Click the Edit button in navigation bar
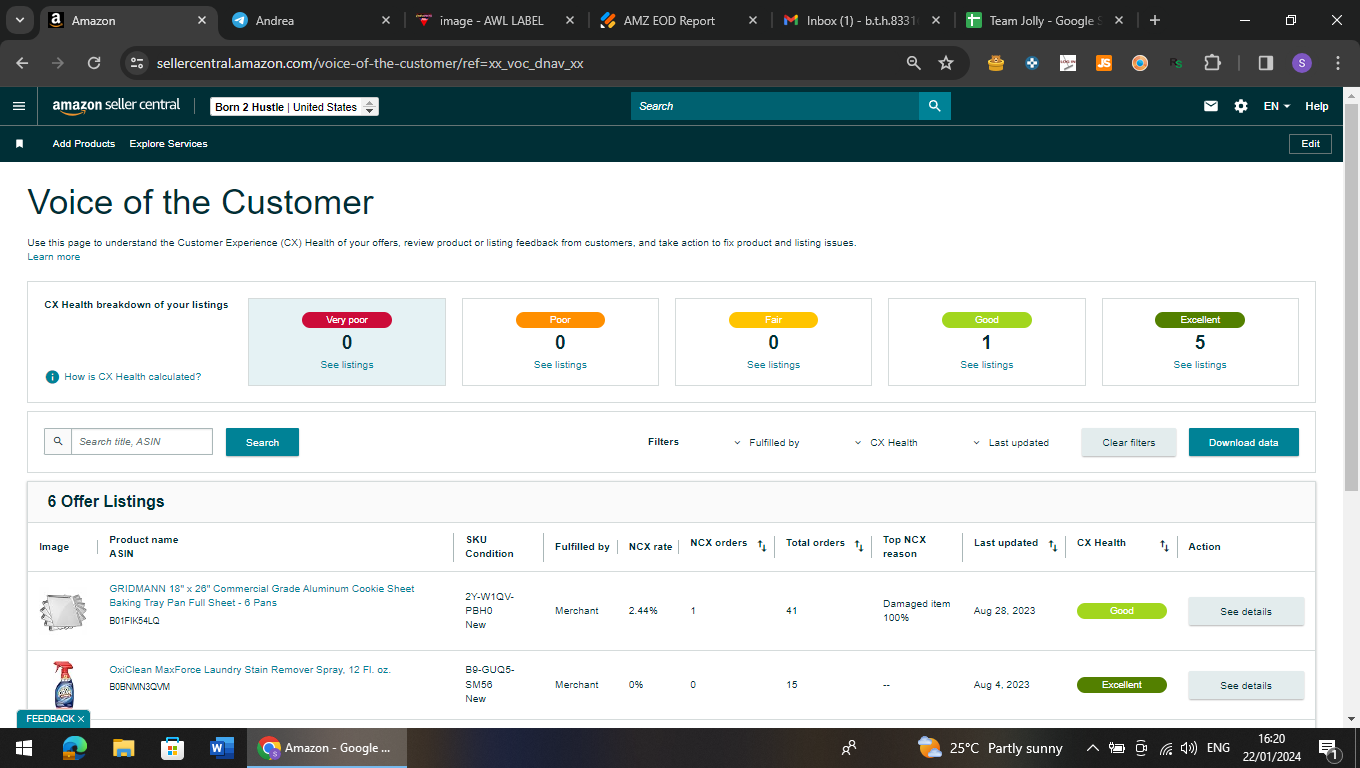This screenshot has width=1360, height=768. click(1310, 144)
